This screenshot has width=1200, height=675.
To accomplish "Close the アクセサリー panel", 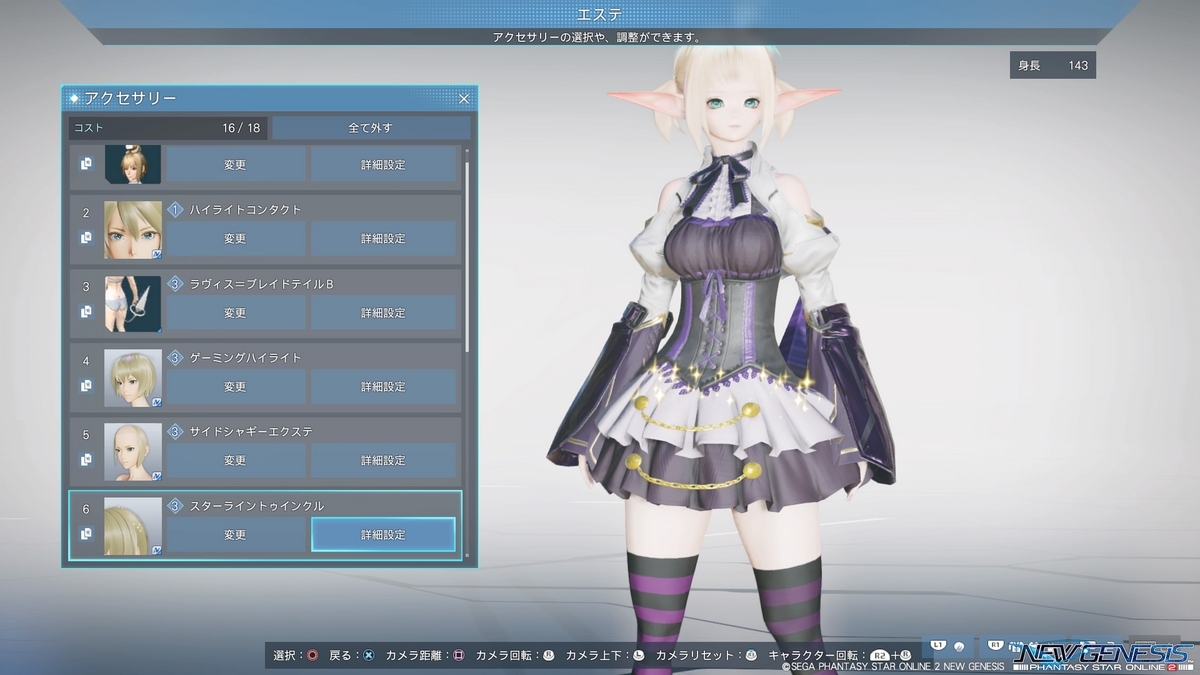I will (464, 98).
